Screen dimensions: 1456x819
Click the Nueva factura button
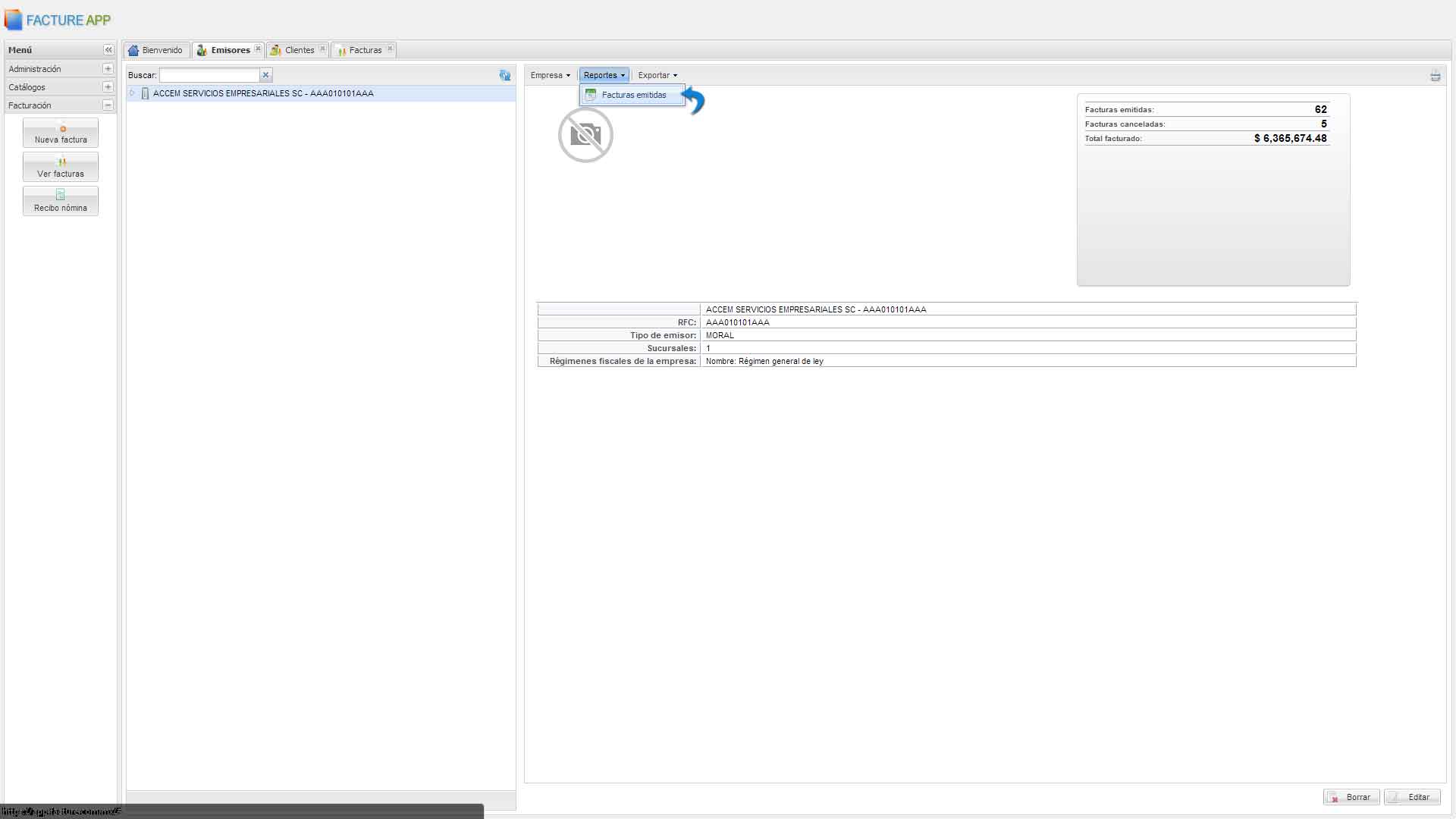61,133
